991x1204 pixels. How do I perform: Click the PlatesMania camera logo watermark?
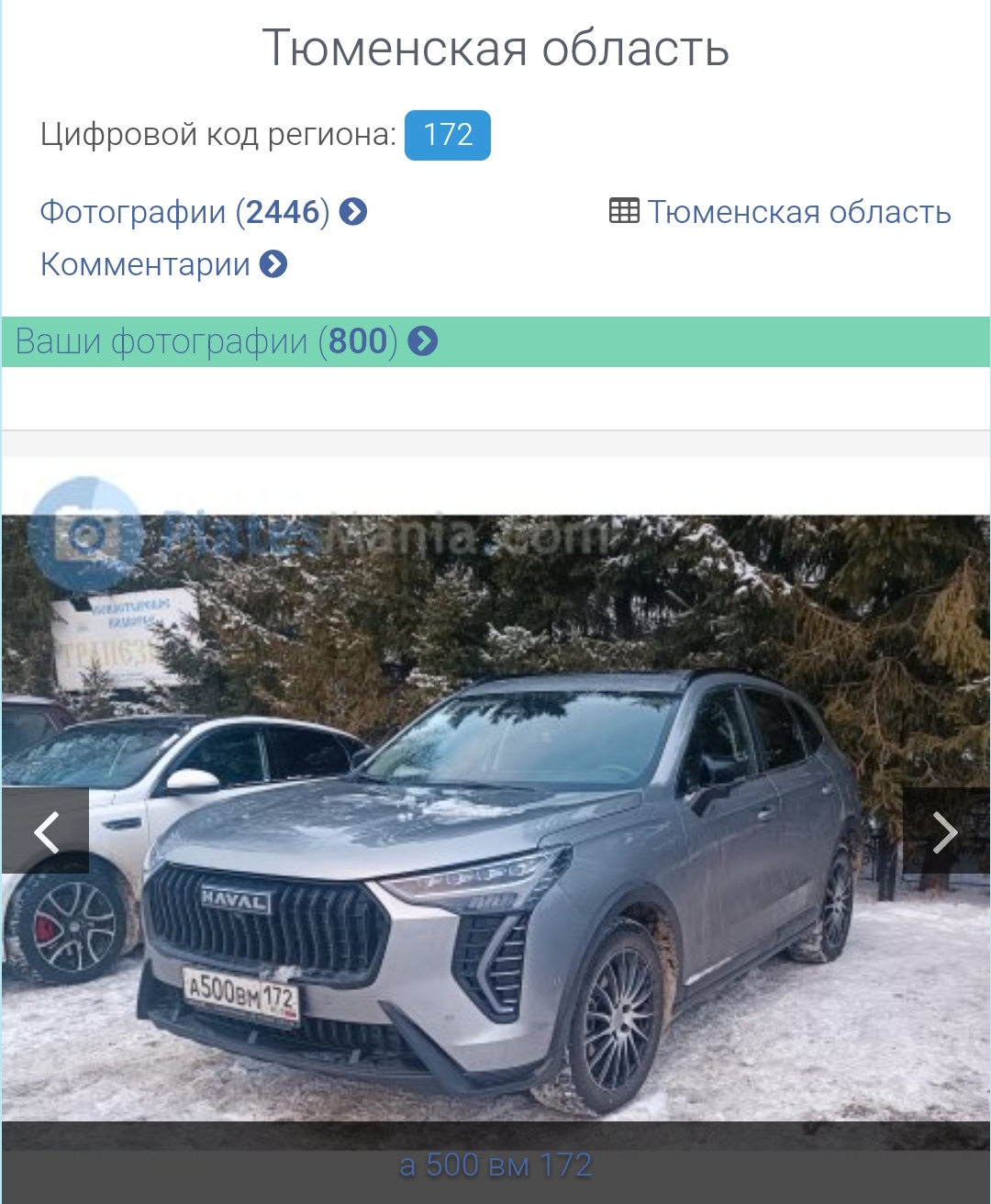click(x=84, y=533)
